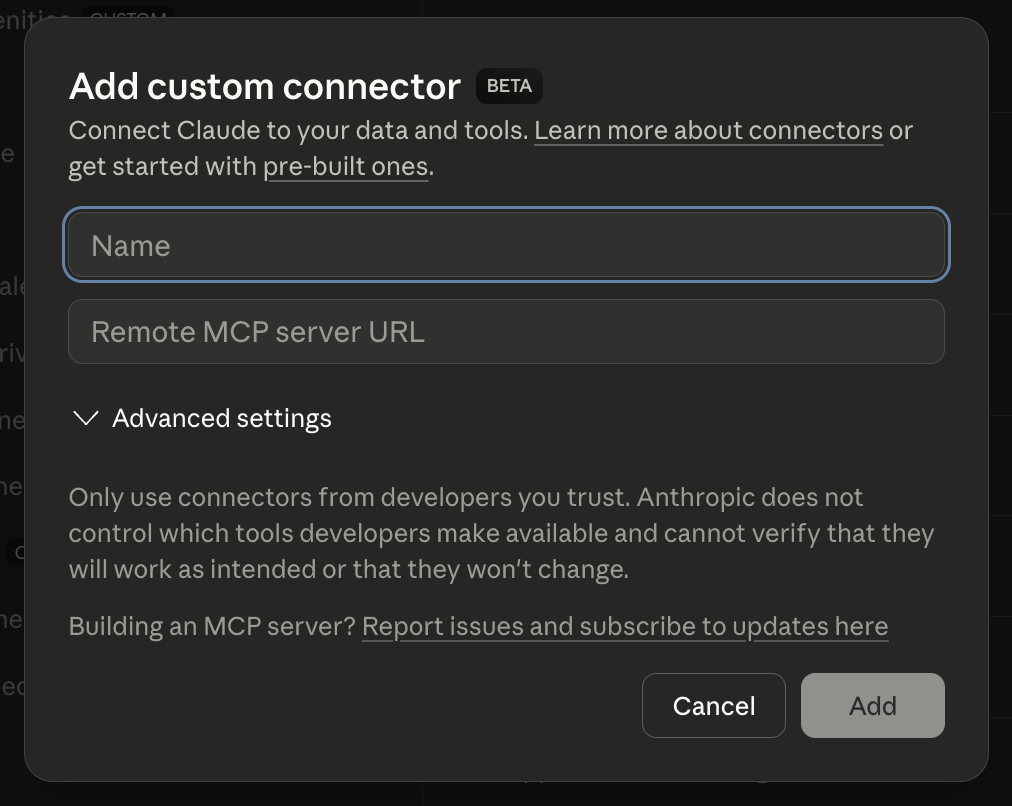Screen dimensions: 1012x806
Task: Click the will work as intended line
Action: coord(348,570)
